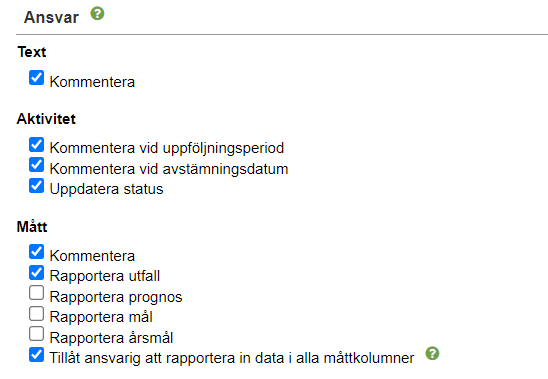The image size is (548, 379).
Task: Select the Aktivitet group heading
Action: [x=46, y=119]
